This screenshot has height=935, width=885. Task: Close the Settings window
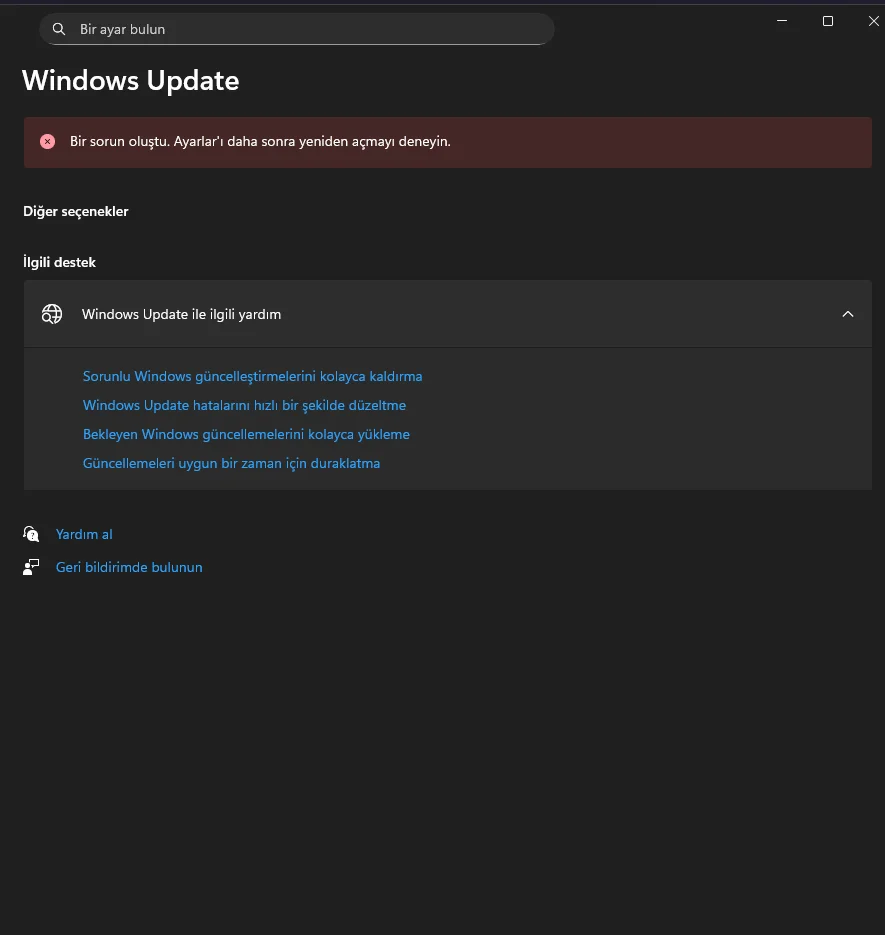874,21
